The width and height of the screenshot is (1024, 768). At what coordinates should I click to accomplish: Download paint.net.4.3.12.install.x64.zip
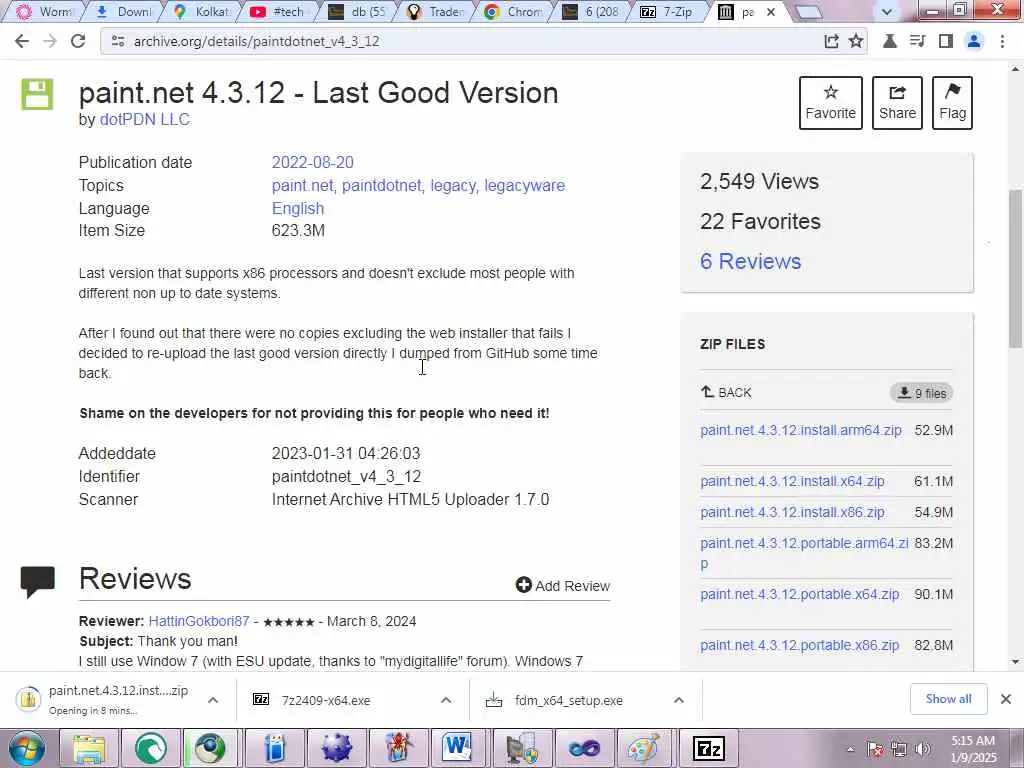coord(792,481)
